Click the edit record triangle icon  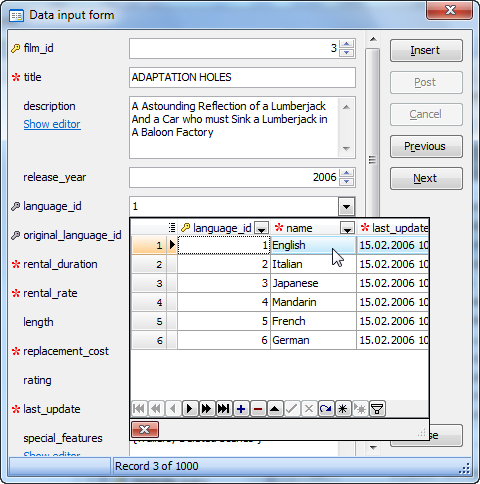point(275,409)
